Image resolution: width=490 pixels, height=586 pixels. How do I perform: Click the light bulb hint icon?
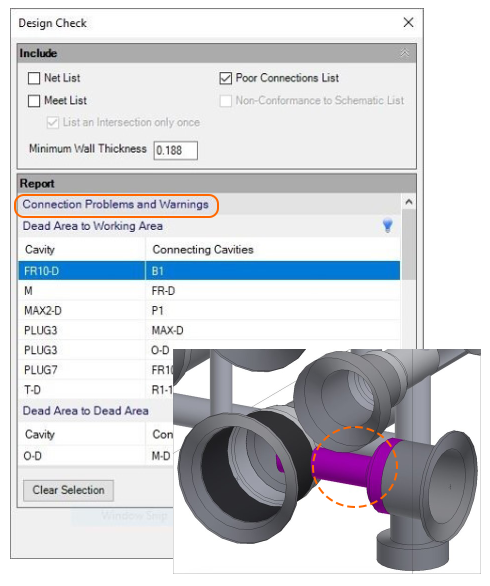(x=388, y=225)
